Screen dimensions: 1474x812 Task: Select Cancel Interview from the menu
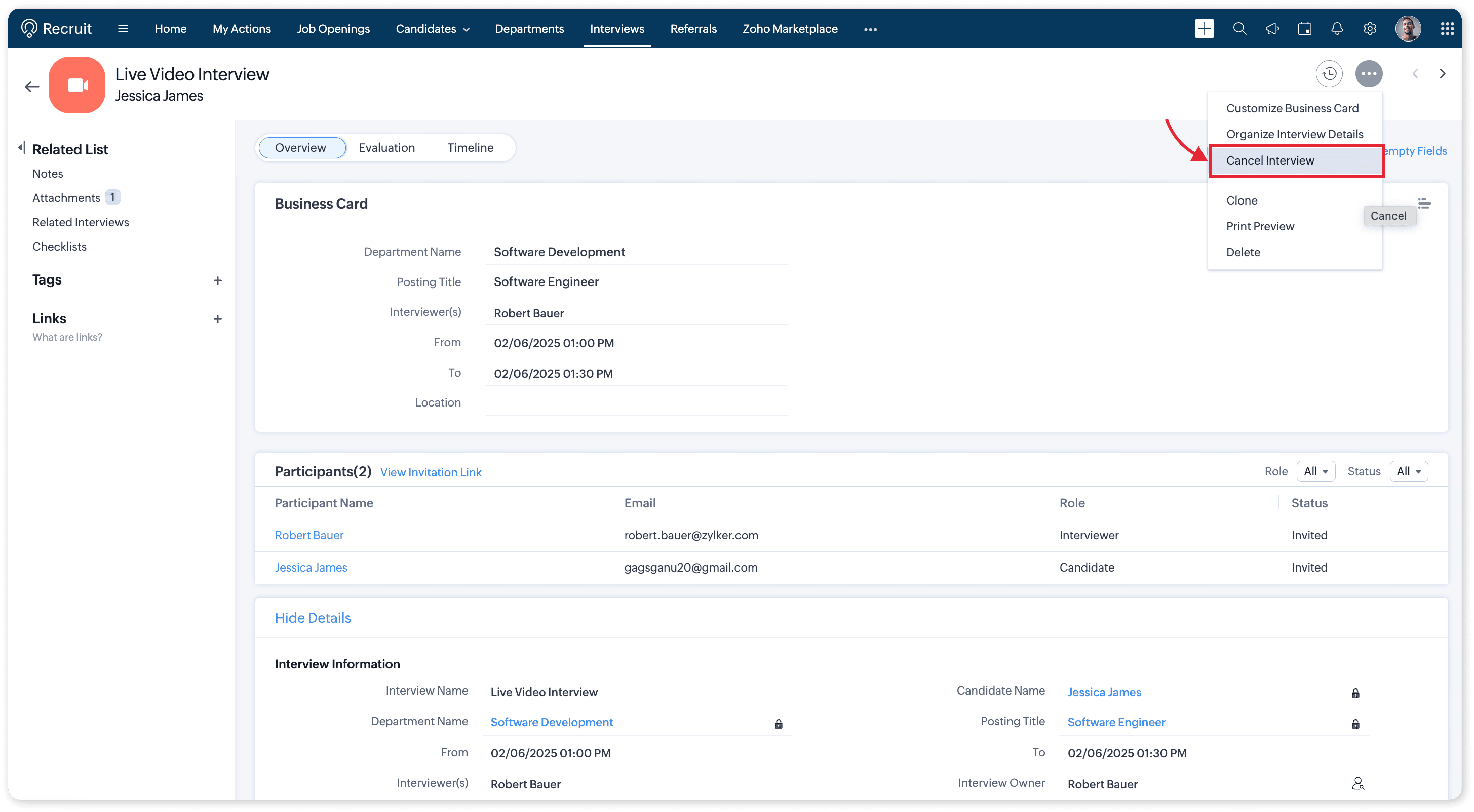(1270, 160)
